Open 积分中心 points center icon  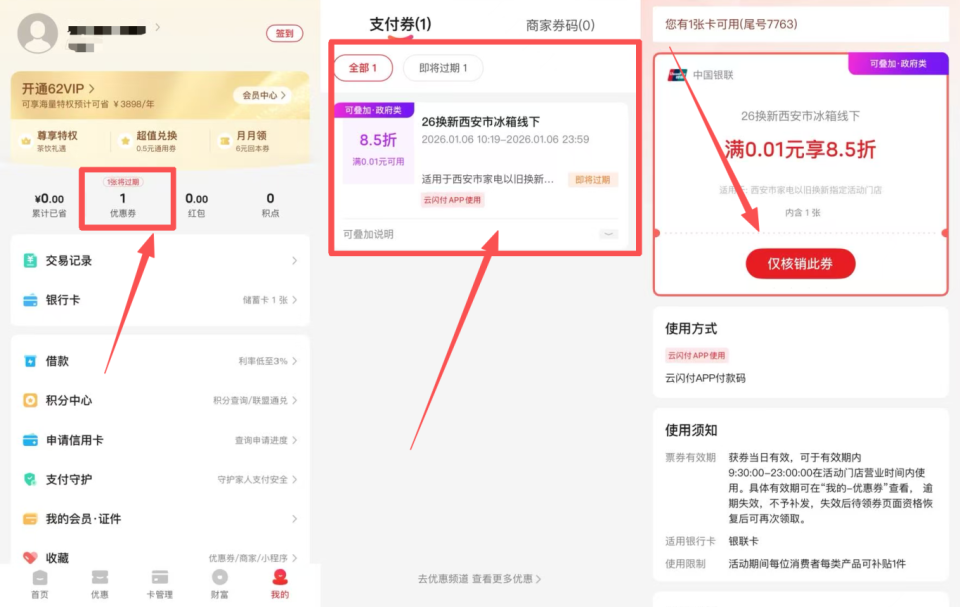(28, 400)
